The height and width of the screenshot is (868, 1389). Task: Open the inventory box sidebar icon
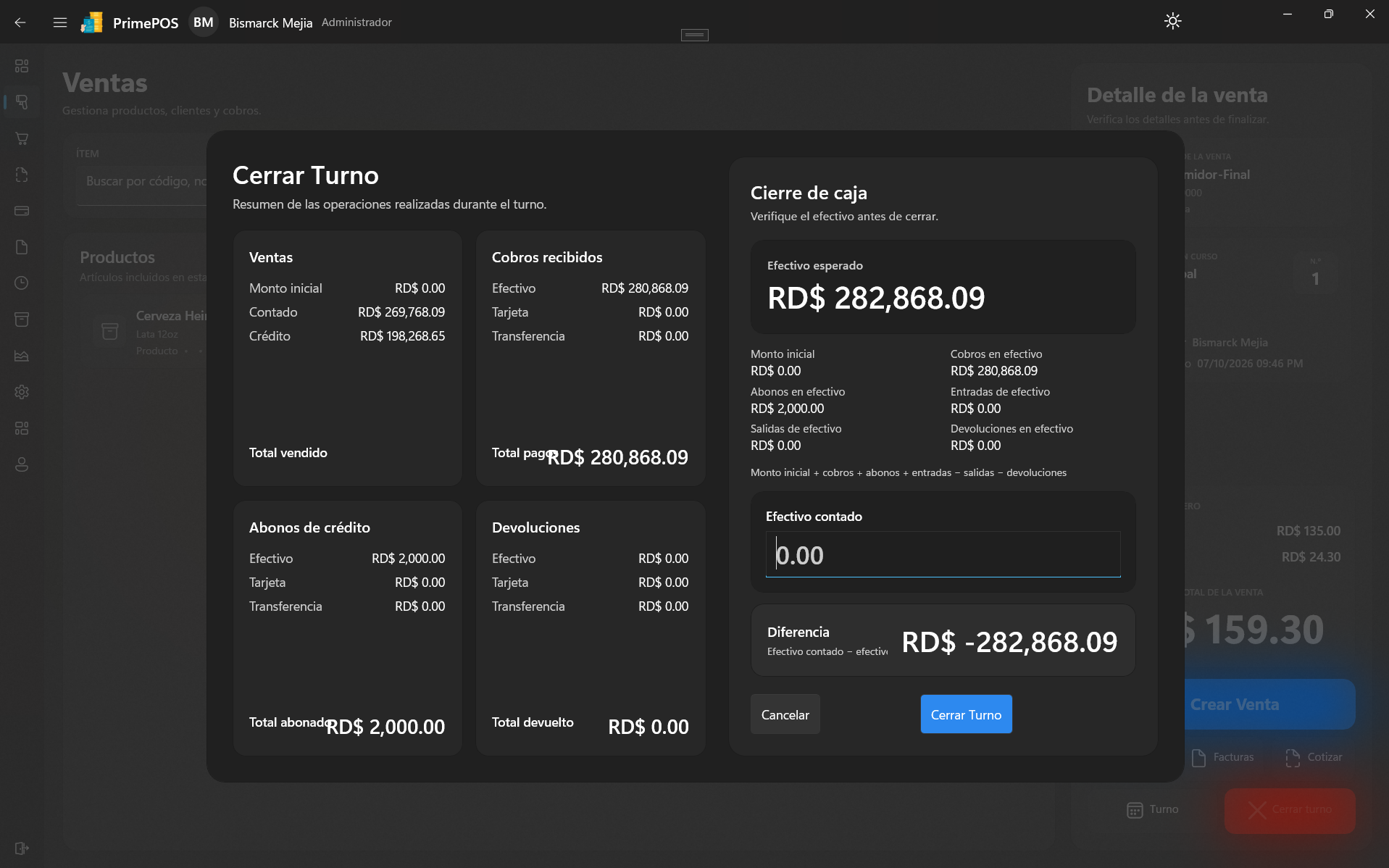[x=22, y=320]
